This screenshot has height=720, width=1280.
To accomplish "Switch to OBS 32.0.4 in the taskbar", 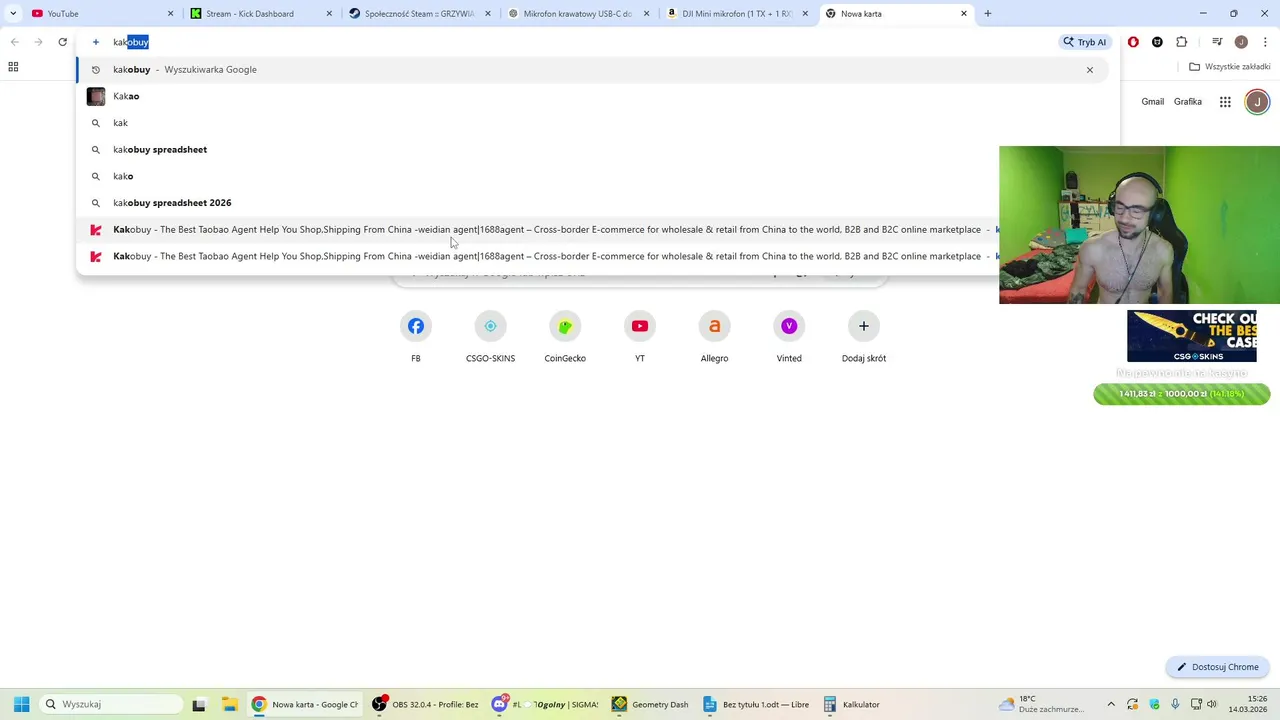I will pos(425,704).
